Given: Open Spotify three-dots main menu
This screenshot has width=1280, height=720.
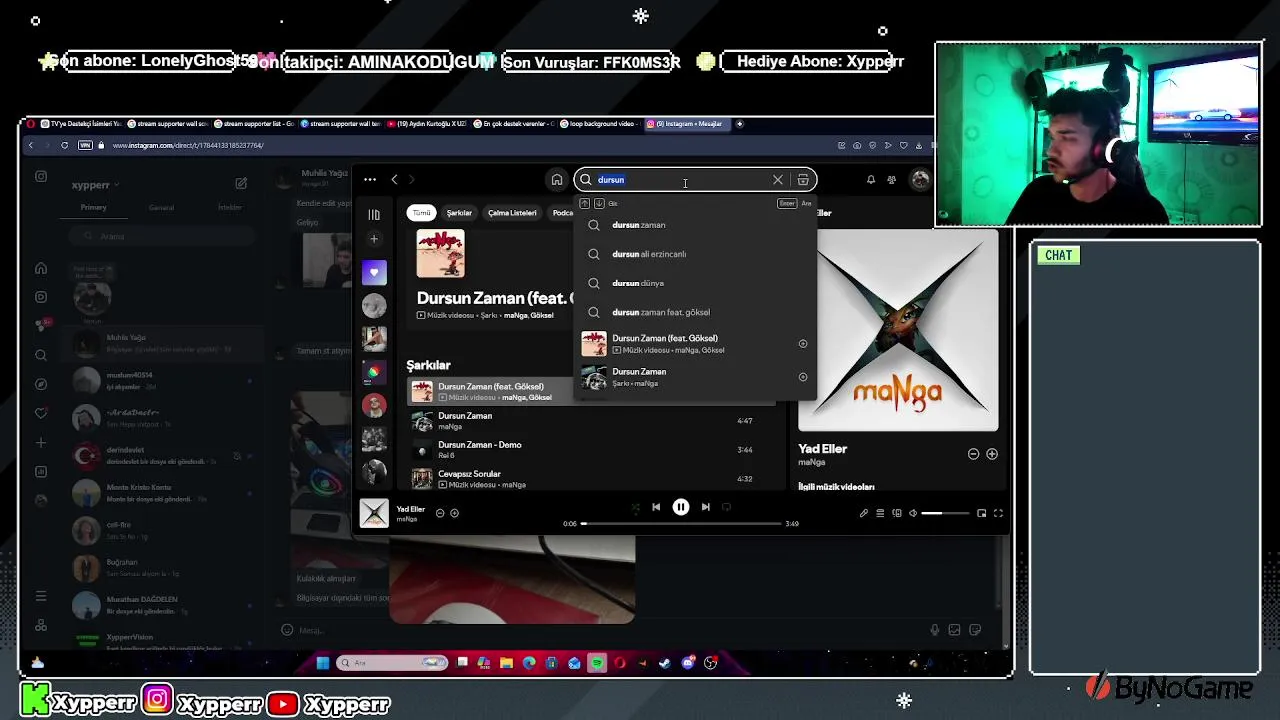Looking at the screenshot, I should [x=370, y=180].
